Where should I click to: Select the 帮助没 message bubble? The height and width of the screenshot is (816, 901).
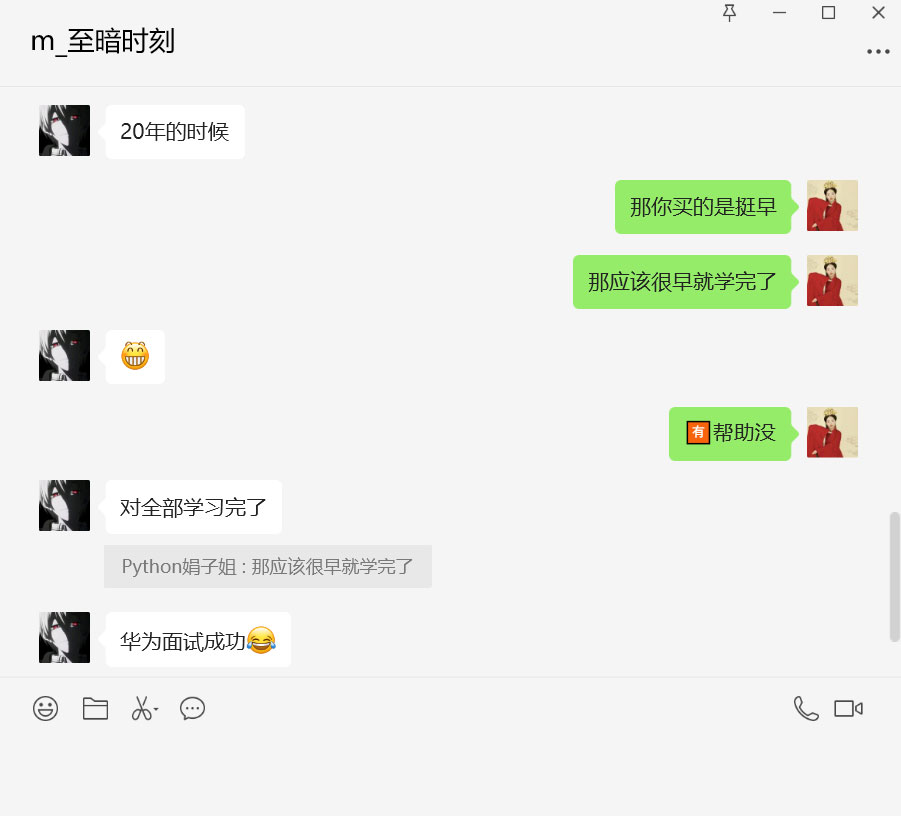(730, 434)
